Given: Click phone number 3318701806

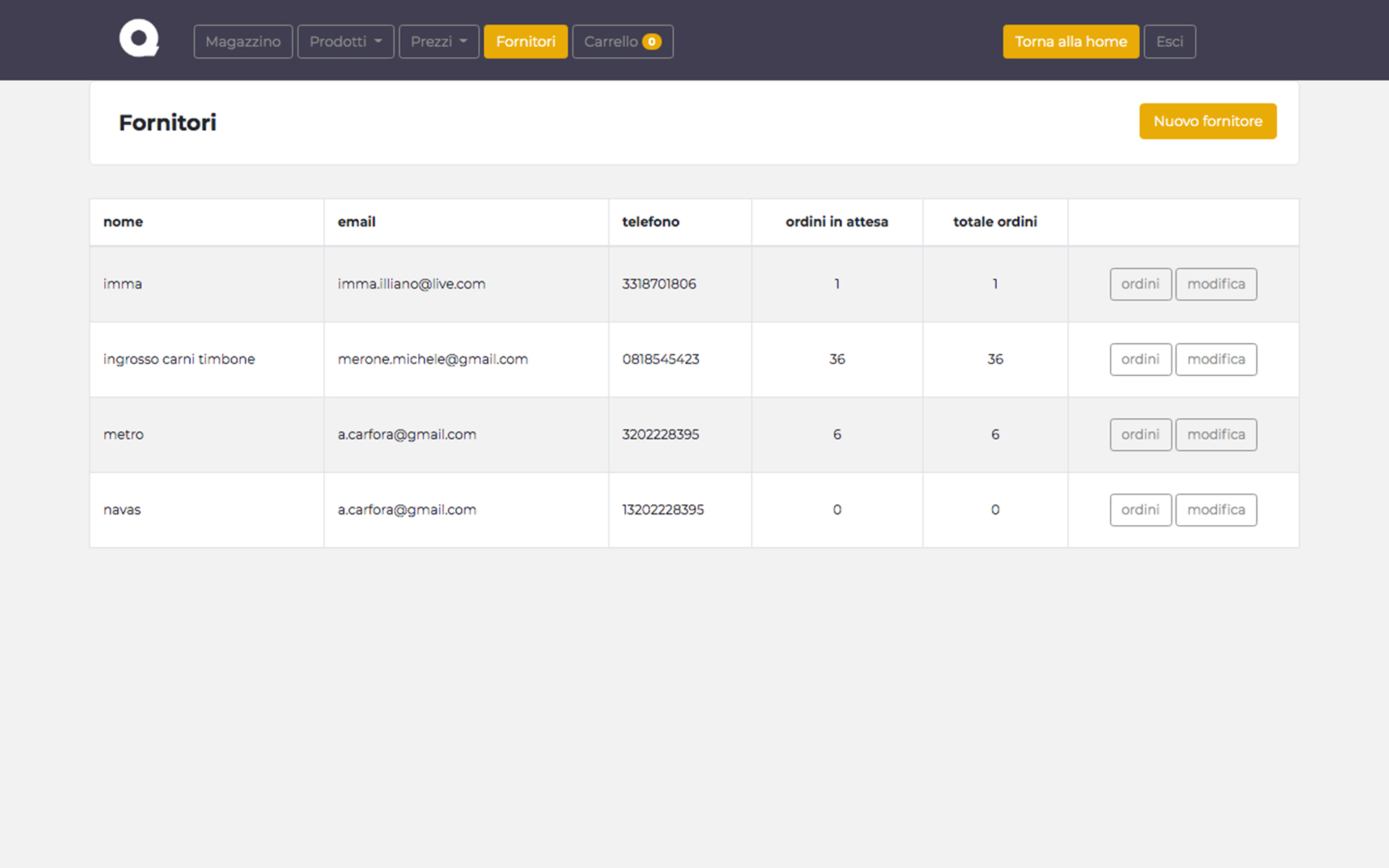Looking at the screenshot, I should coord(659,284).
